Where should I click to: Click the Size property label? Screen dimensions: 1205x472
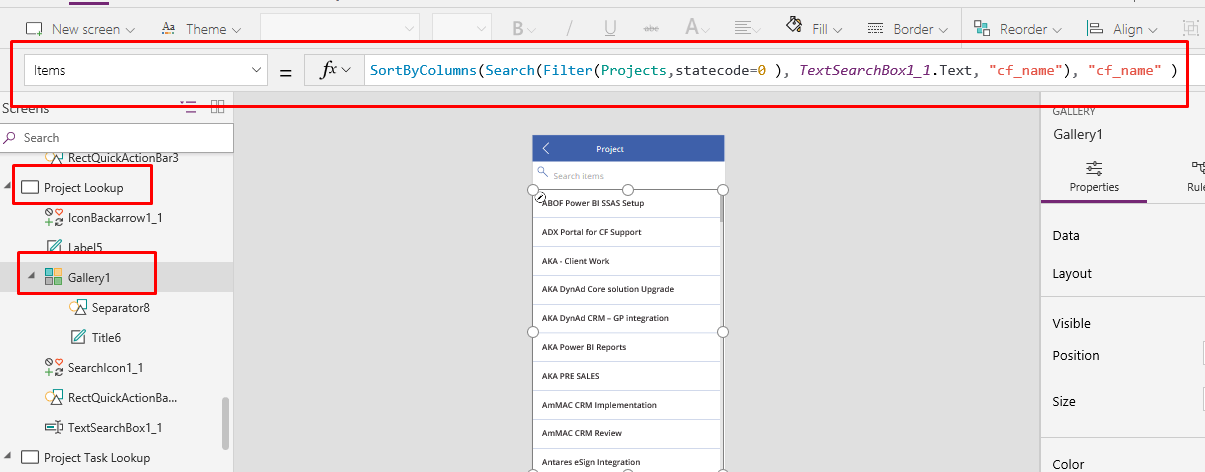(x=1064, y=402)
